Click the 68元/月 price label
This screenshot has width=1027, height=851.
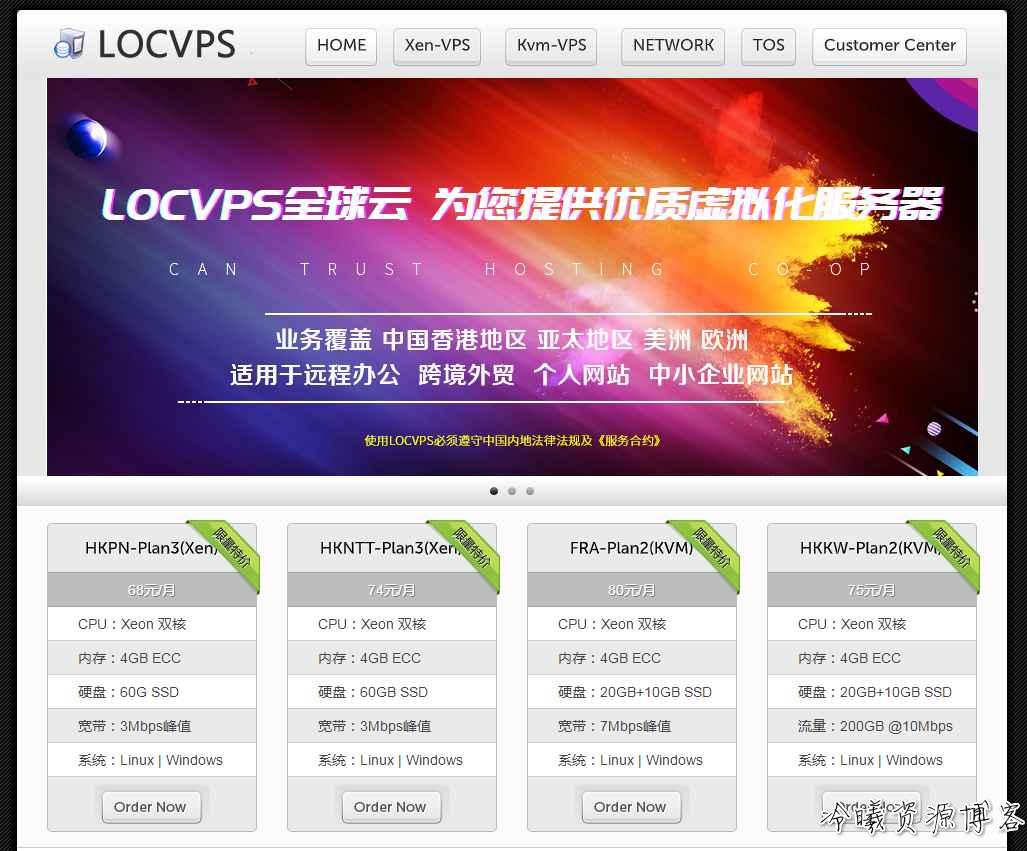pyautogui.click(x=151, y=590)
